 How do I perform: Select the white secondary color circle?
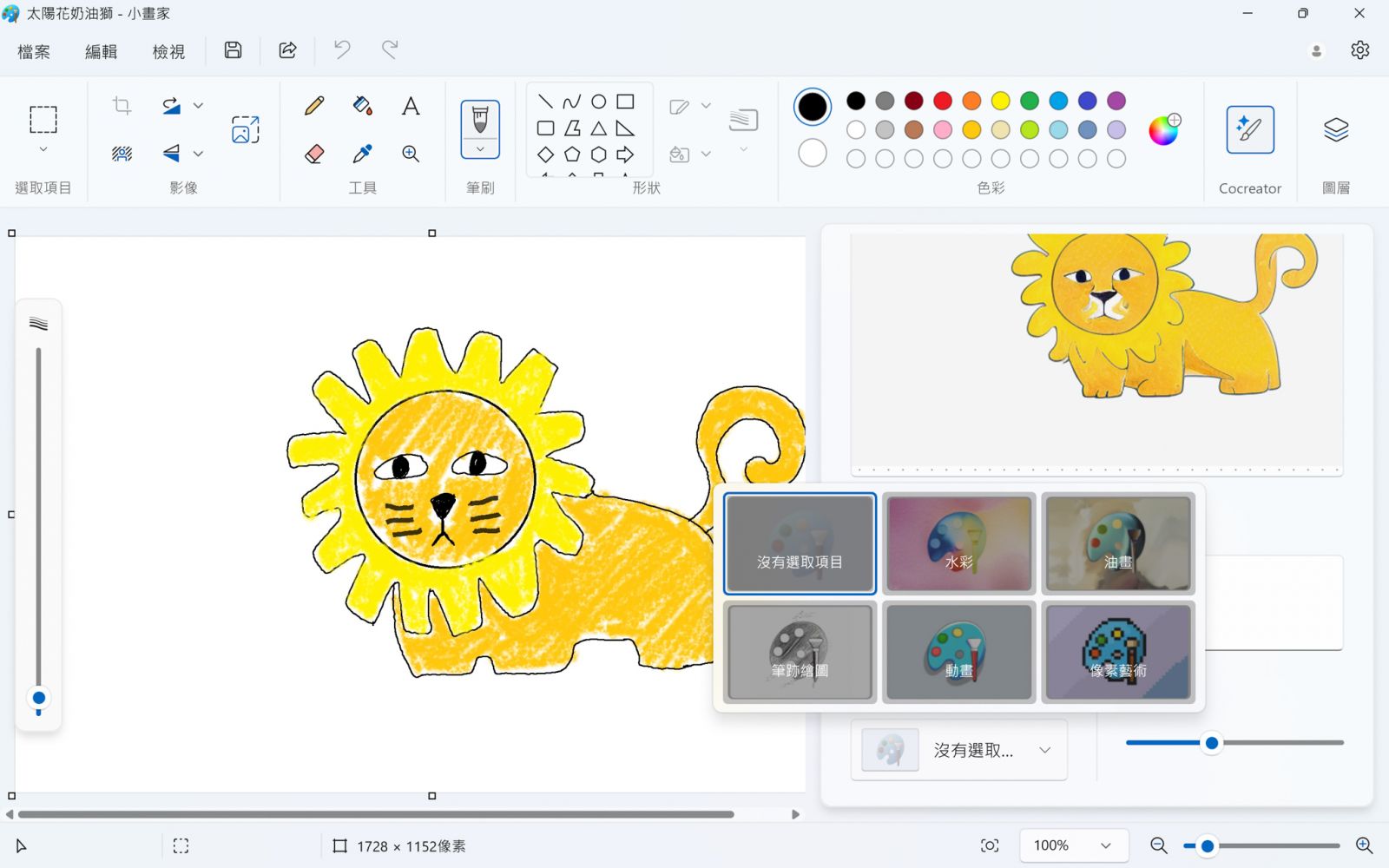(813, 153)
